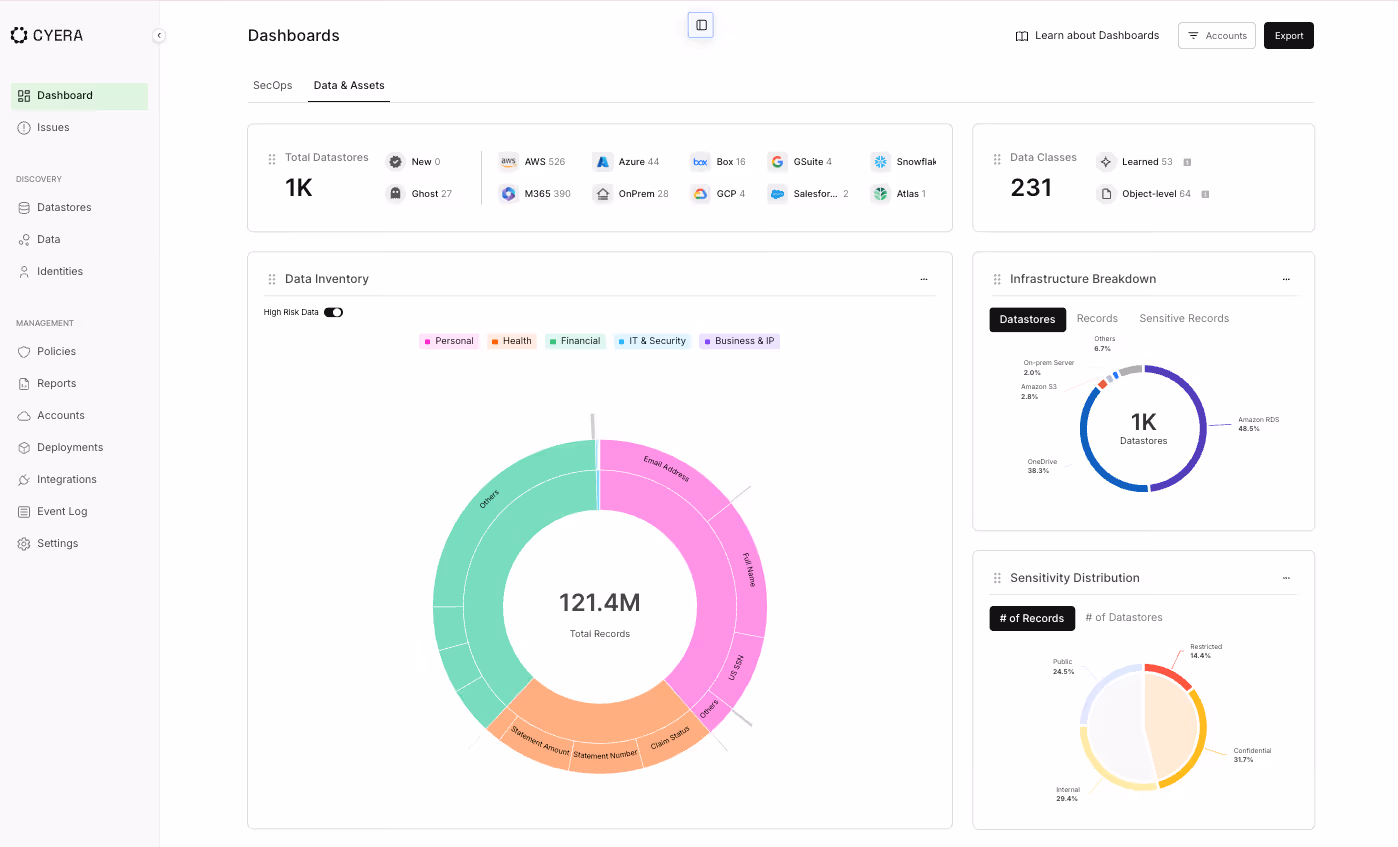Open the Infrastructure Breakdown options menu
1398x847 pixels.
(1286, 280)
